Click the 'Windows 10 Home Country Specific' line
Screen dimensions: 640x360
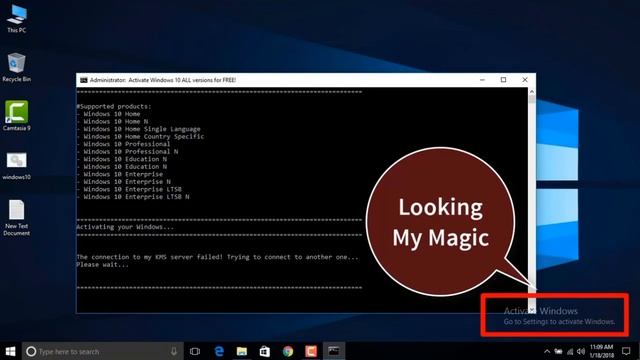click(x=140, y=136)
